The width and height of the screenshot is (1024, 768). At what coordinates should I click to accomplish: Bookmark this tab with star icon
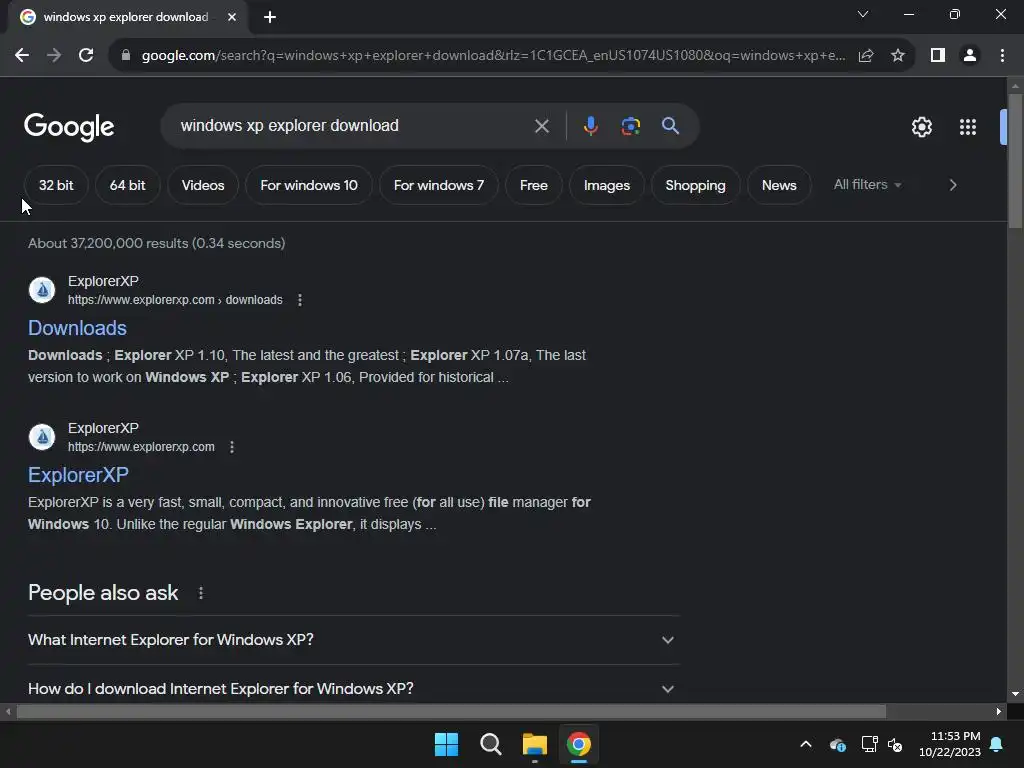coord(898,56)
